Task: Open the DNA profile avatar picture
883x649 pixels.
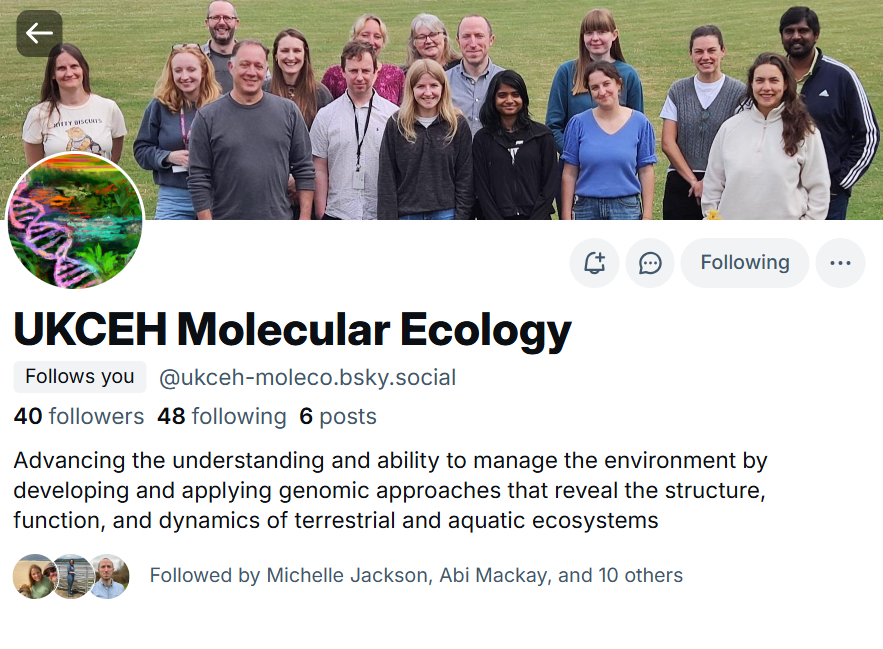Action: tap(75, 222)
